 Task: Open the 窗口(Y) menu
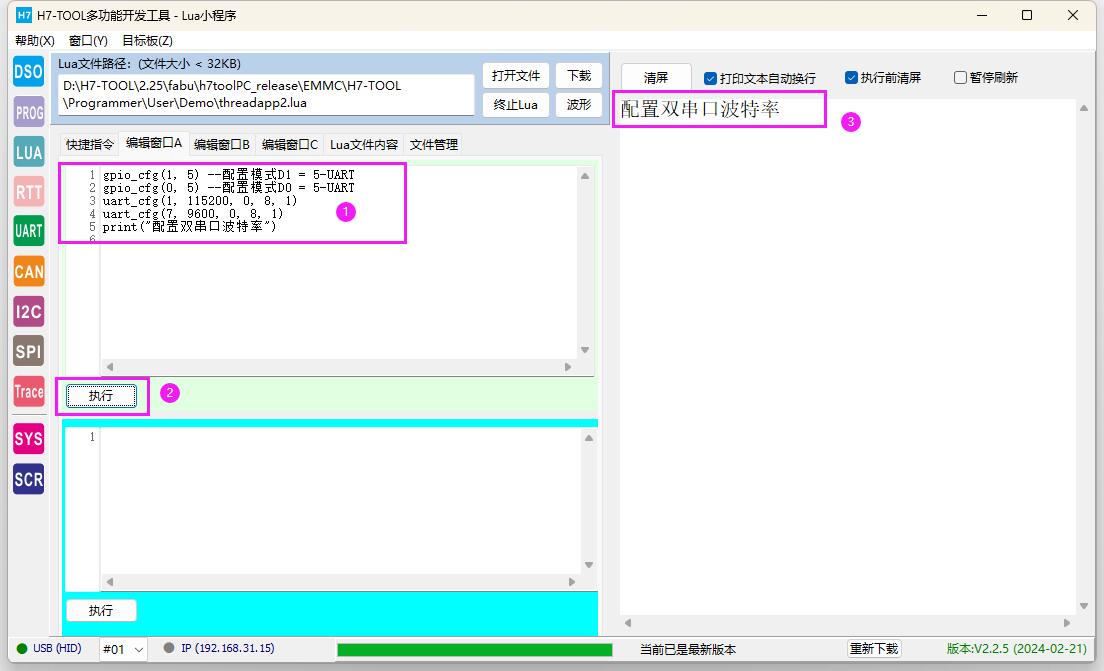pos(88,41)
